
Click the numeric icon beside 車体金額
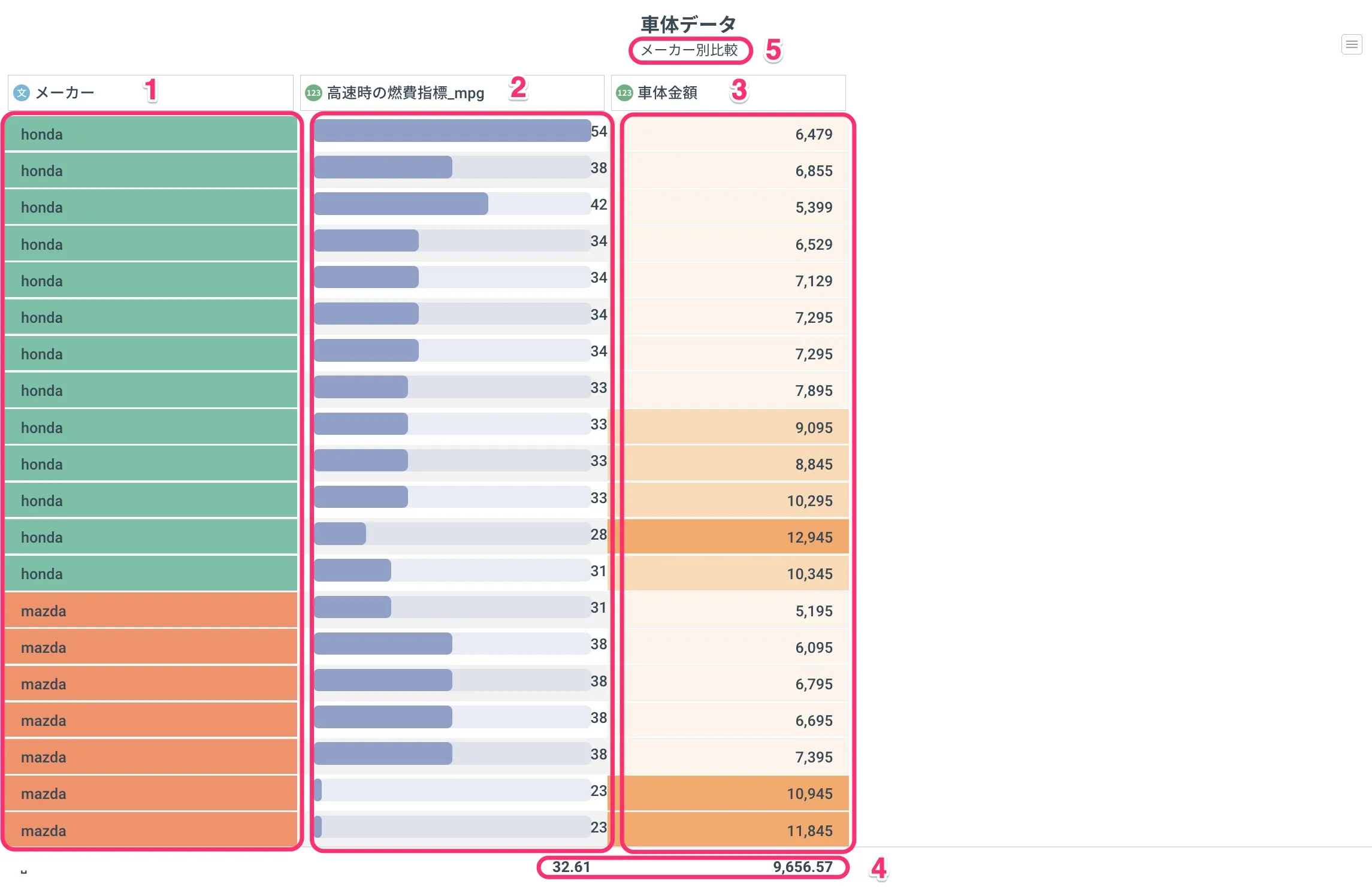(x=624, y=93)
